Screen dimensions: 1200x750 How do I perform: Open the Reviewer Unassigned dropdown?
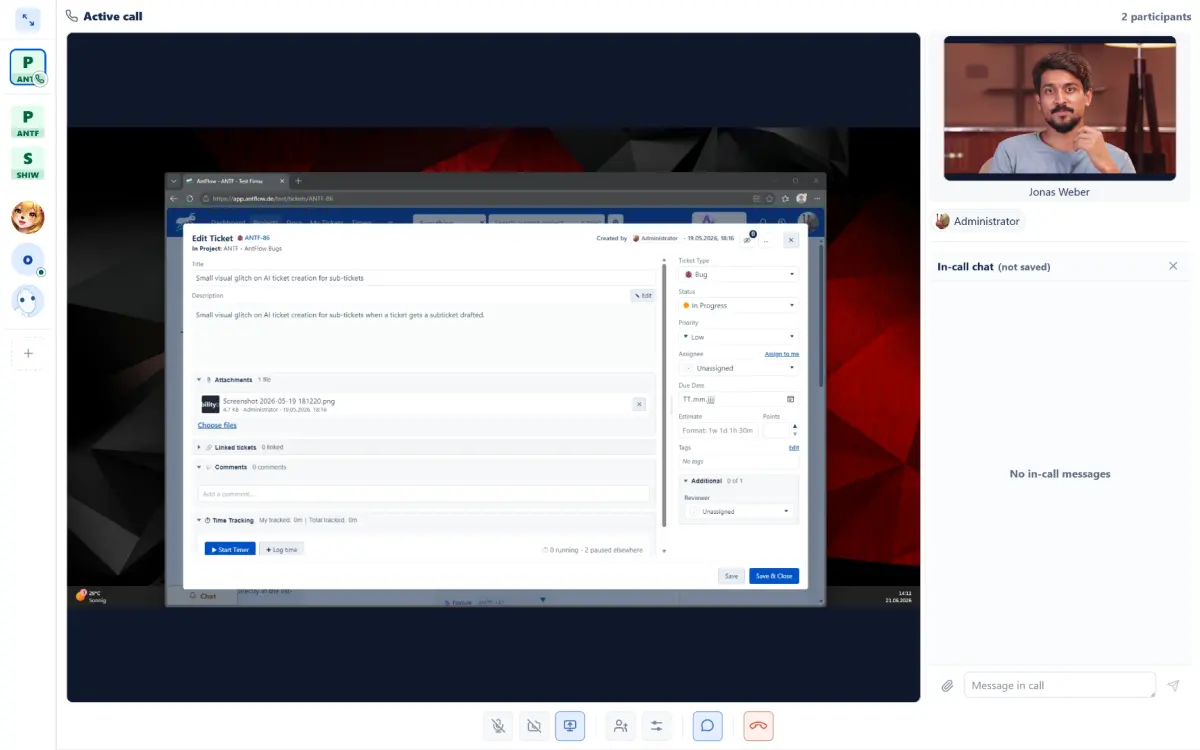(x=739, y=511)
